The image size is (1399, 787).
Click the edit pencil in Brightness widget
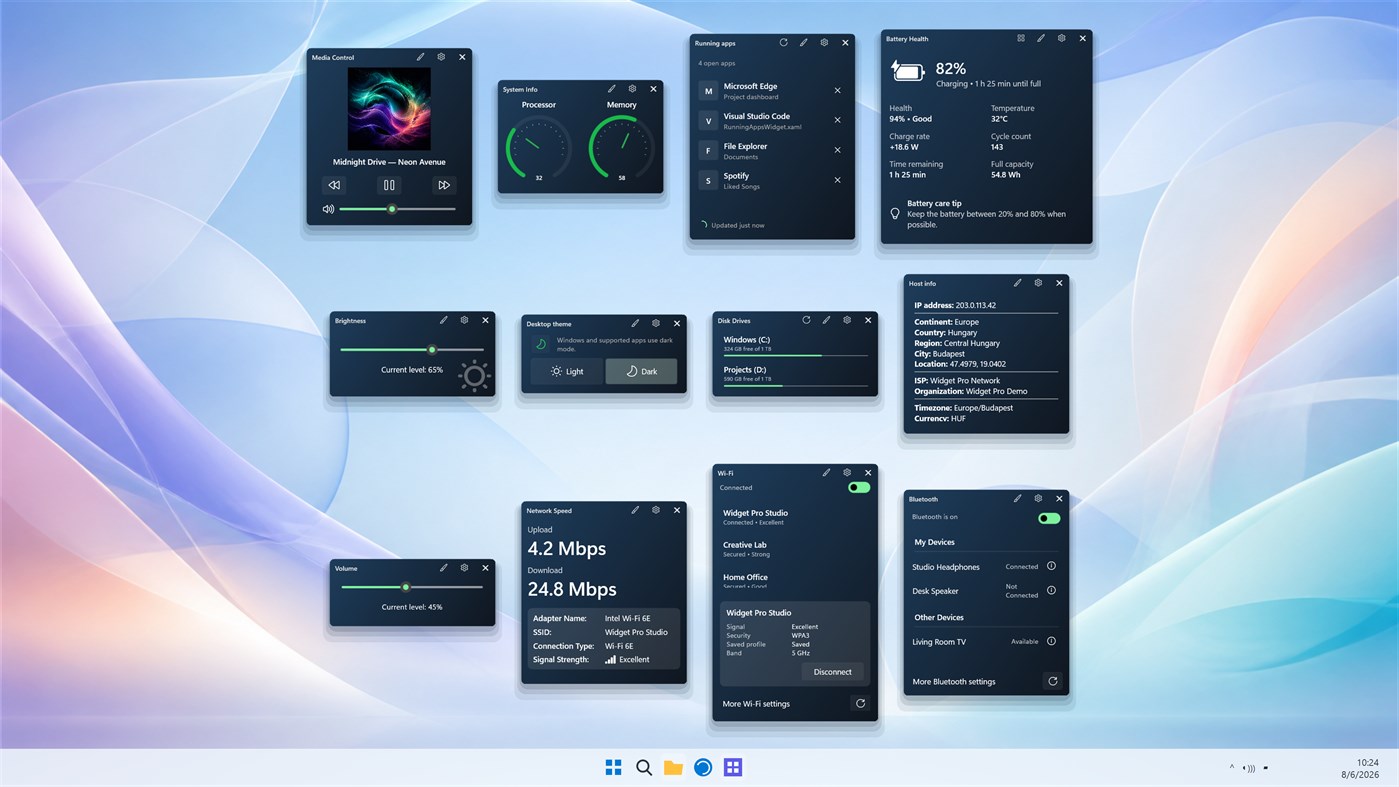tap(444, 320)
